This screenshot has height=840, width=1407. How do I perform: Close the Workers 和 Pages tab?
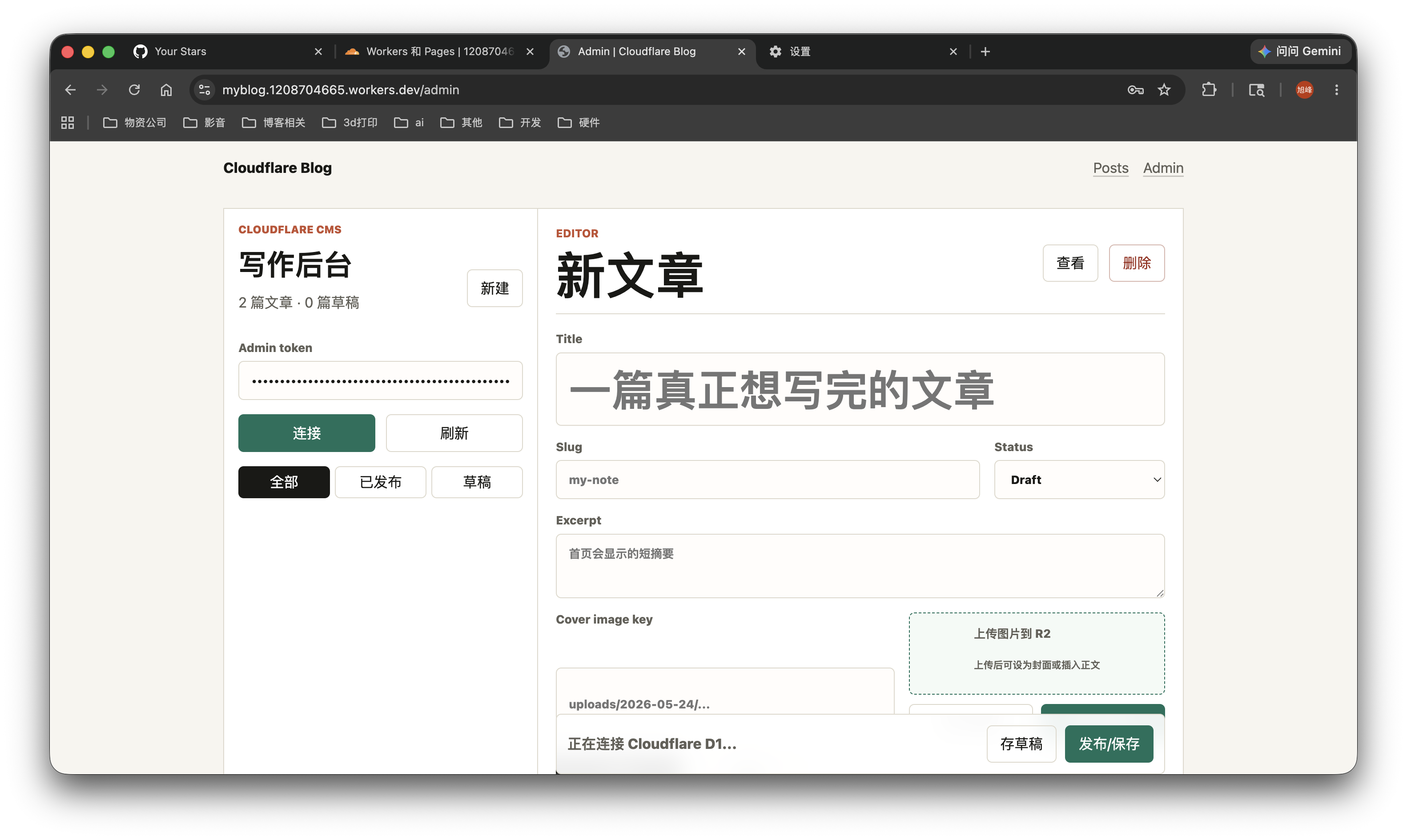point(530,52)
